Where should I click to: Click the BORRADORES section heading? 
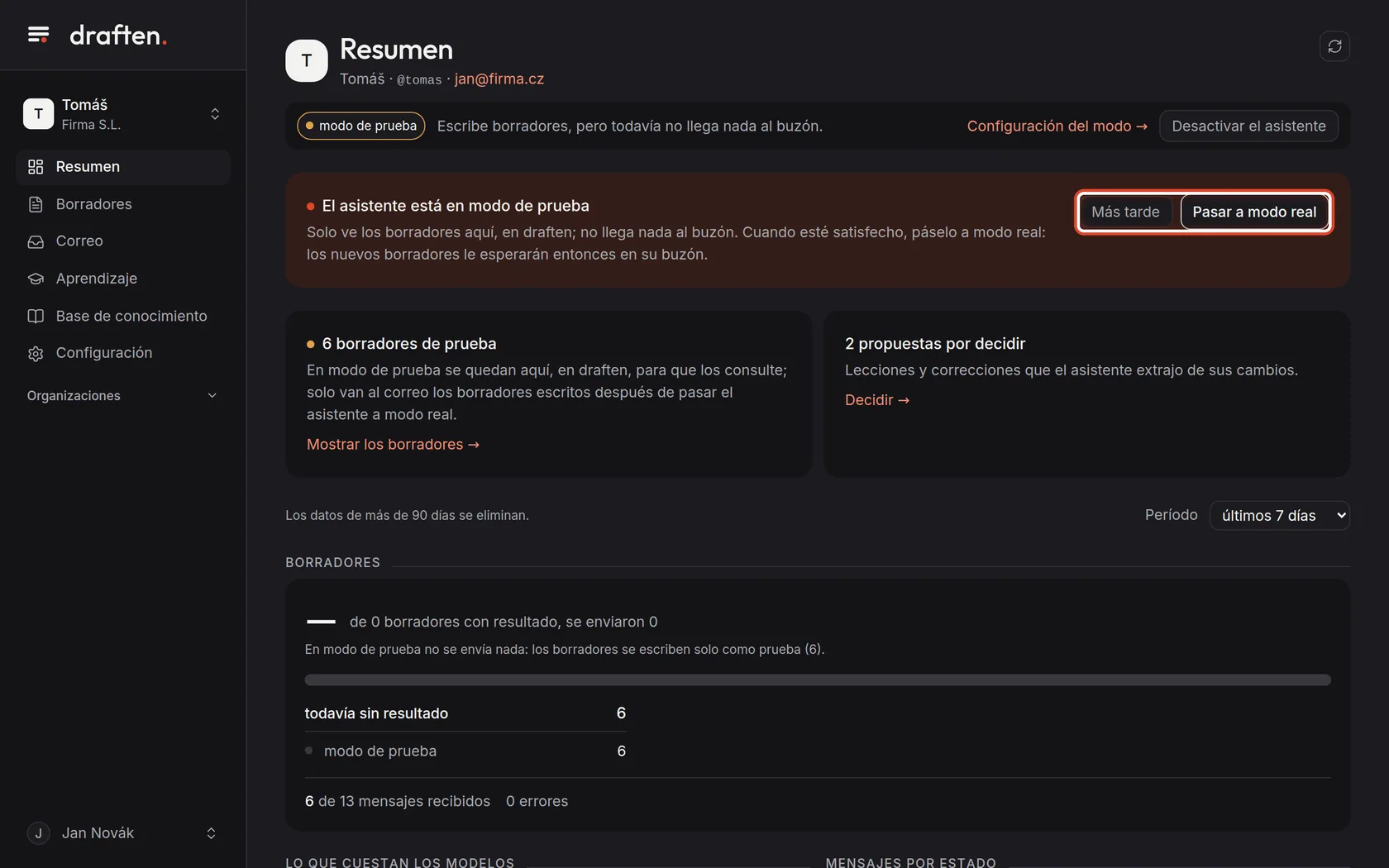click(x=333, y=563)
